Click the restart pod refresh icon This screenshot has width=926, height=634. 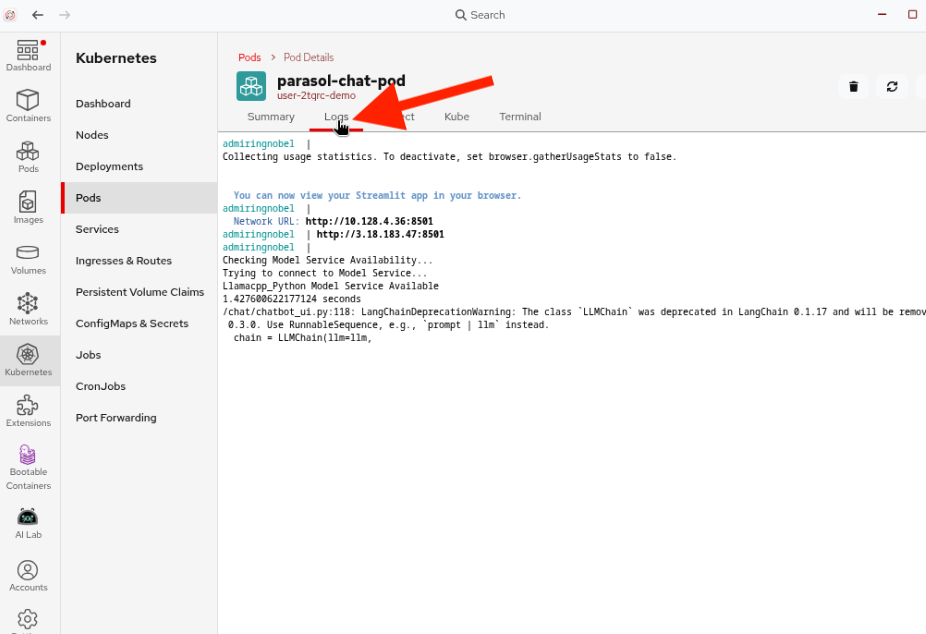click(892, 87)
